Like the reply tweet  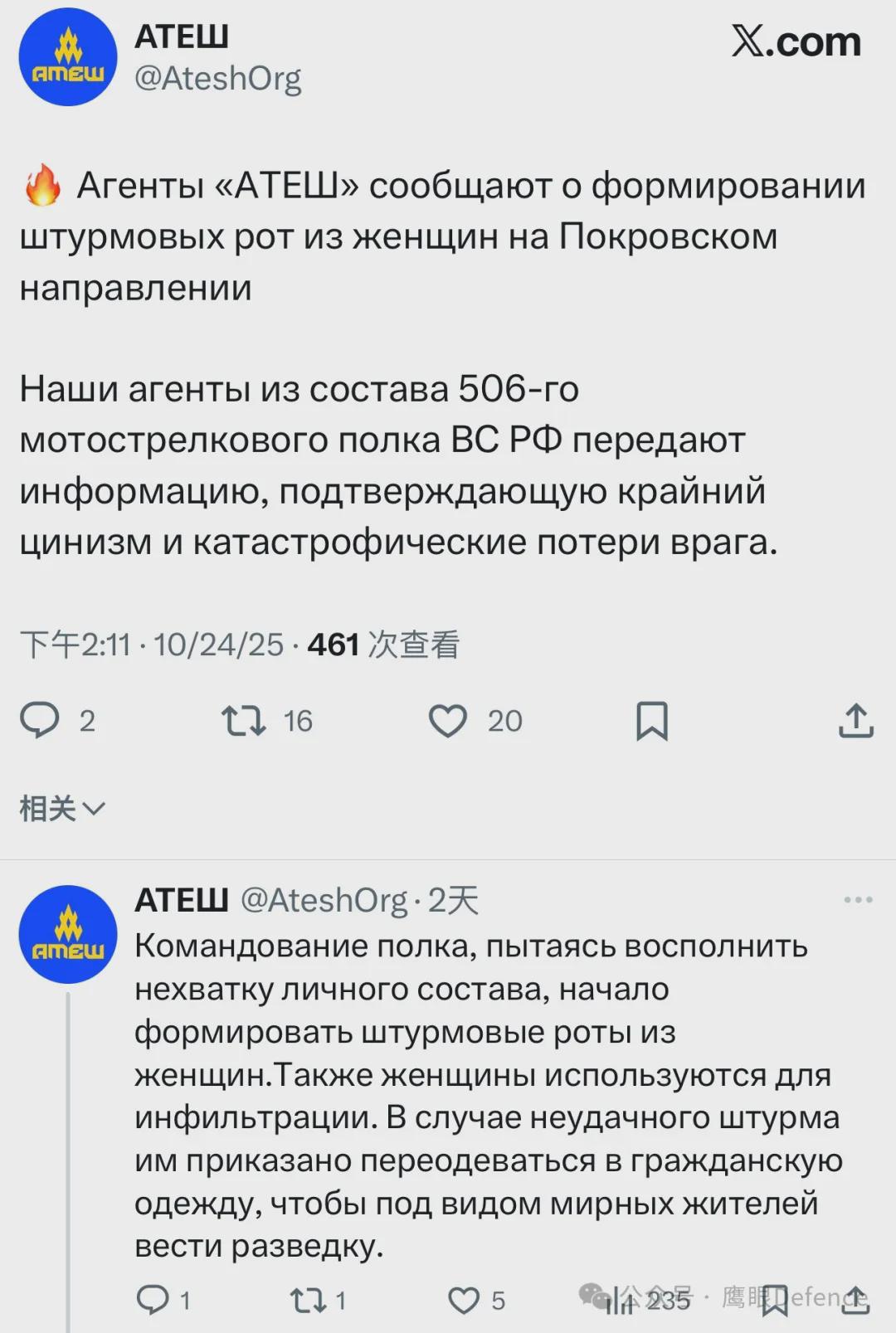(x=464, y=1299)
